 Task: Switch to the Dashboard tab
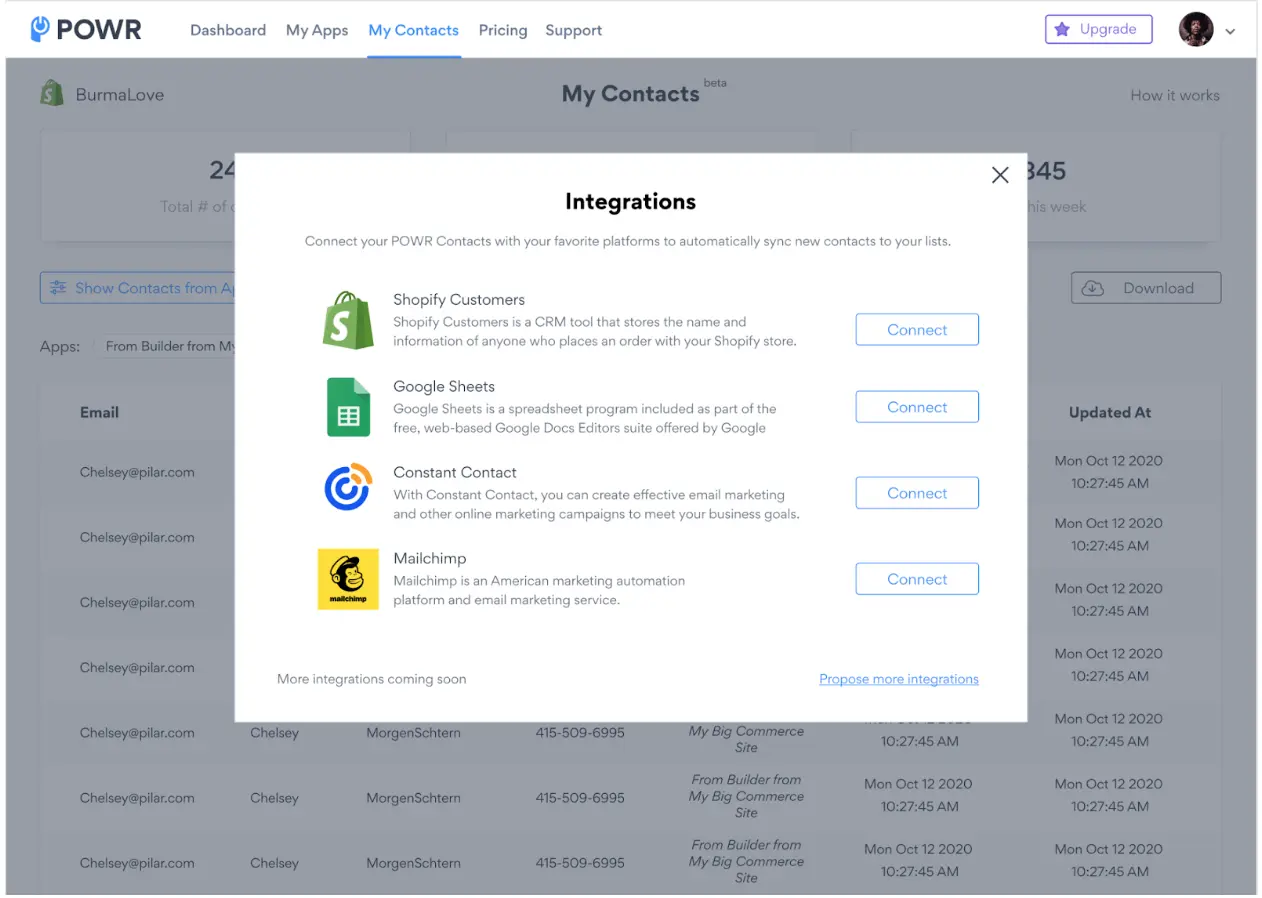(228, 30)
